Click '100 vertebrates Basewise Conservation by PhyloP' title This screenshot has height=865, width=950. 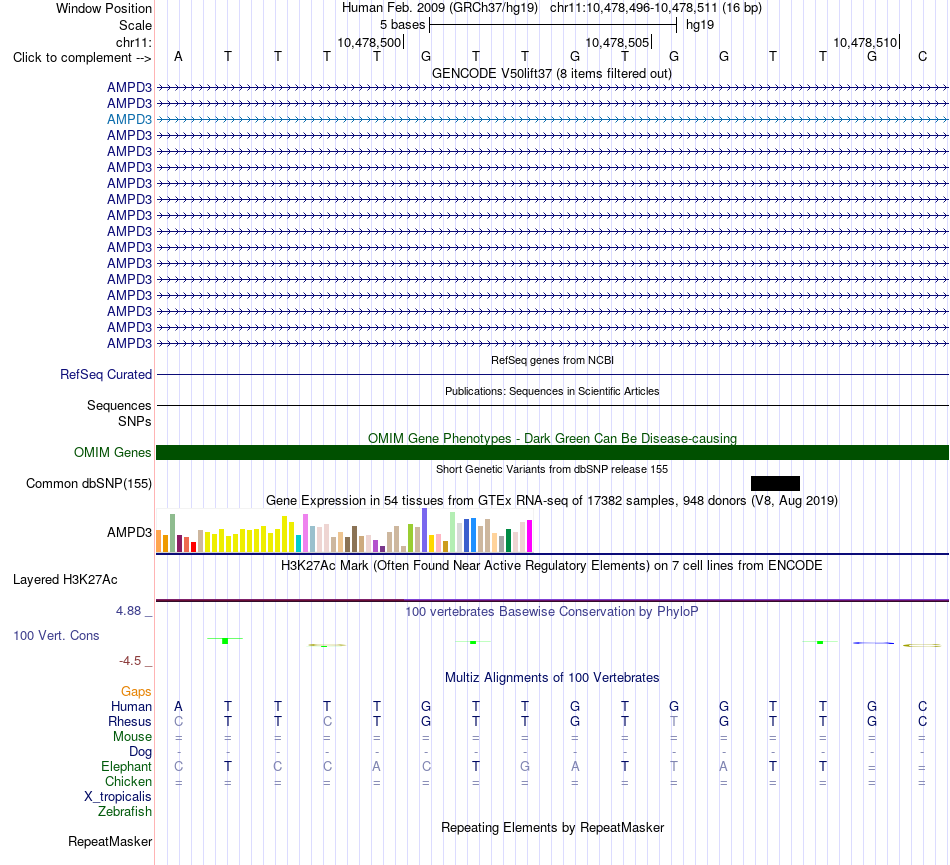click(551, 611)
